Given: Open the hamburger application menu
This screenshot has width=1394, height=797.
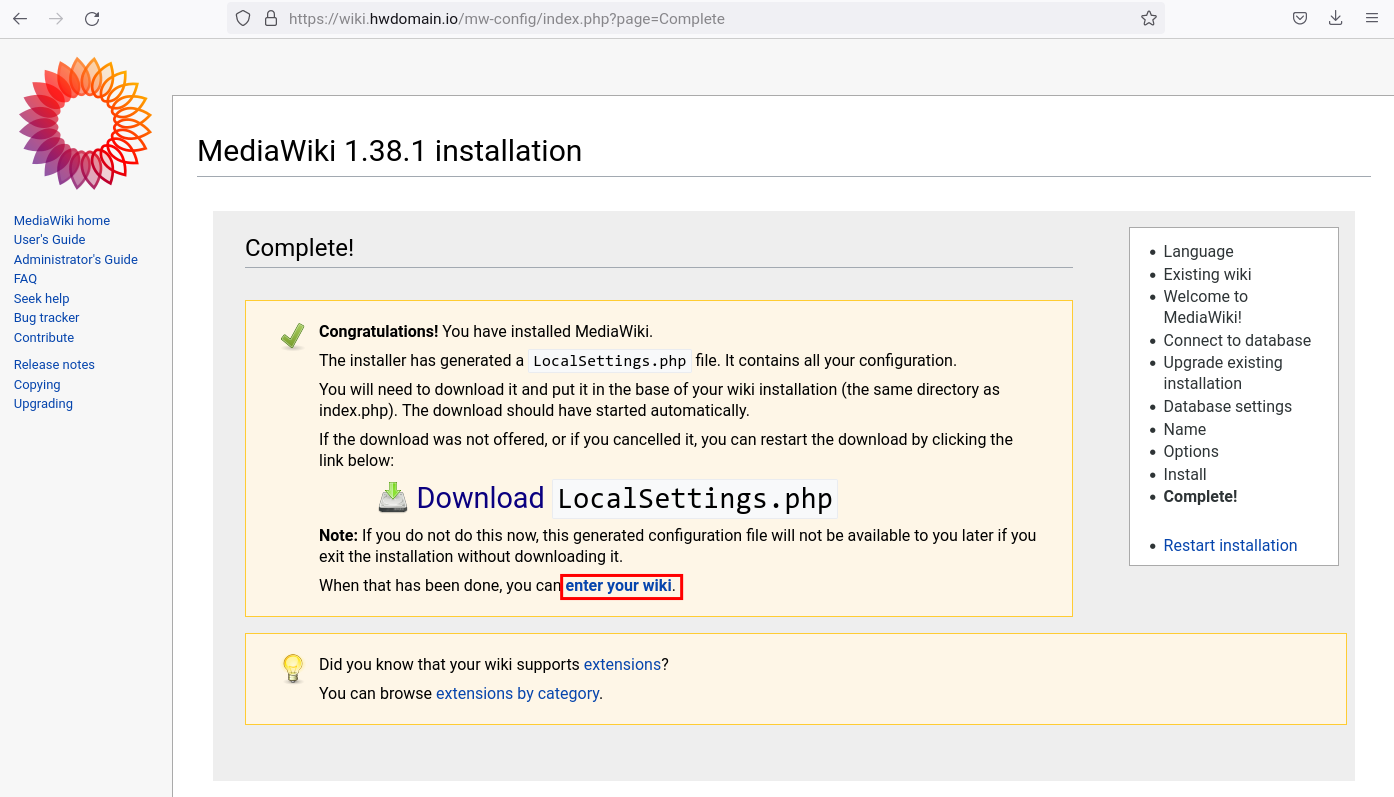Looking at the screenshot, I should pyautogui.click(x=1372, y=18).
